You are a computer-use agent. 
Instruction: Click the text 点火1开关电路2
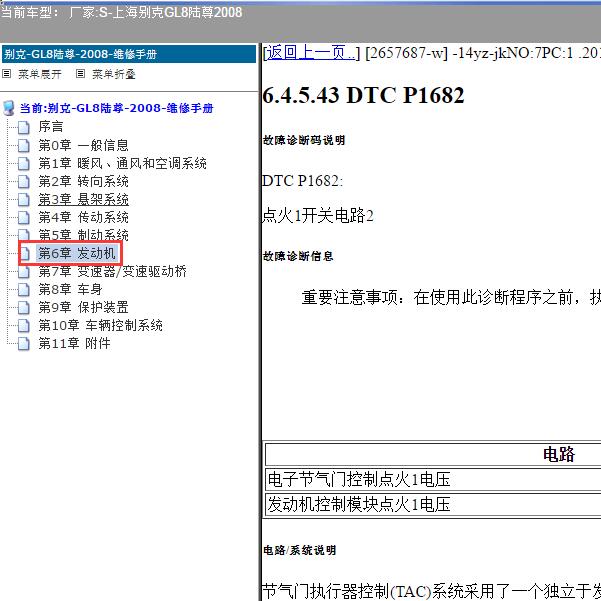318,215
